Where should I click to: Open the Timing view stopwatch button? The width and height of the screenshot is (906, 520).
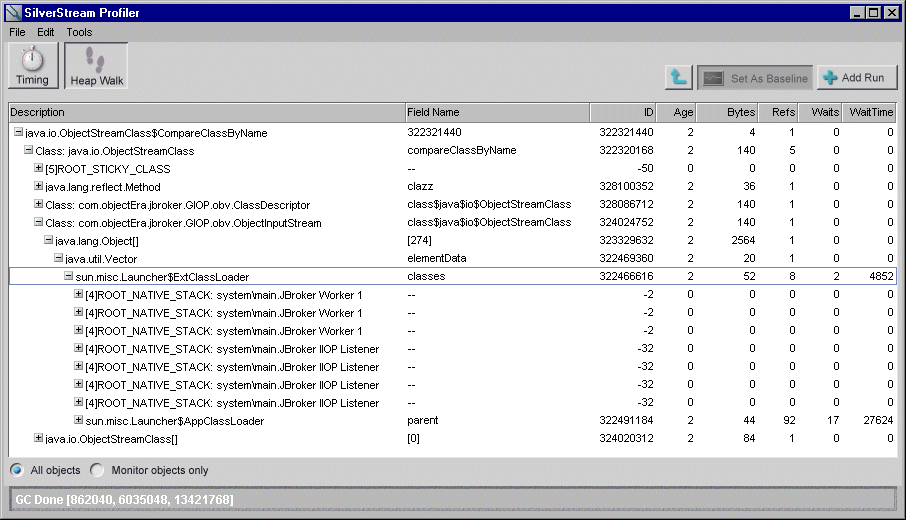pos(33,66)
